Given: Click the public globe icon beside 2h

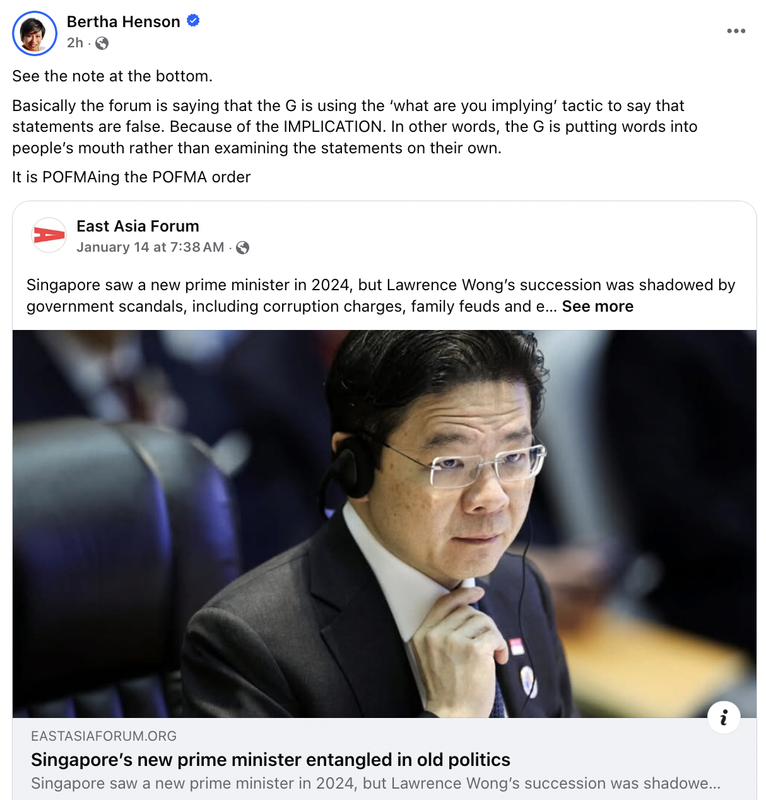Looking at the screenshot, I should (102, 43).
